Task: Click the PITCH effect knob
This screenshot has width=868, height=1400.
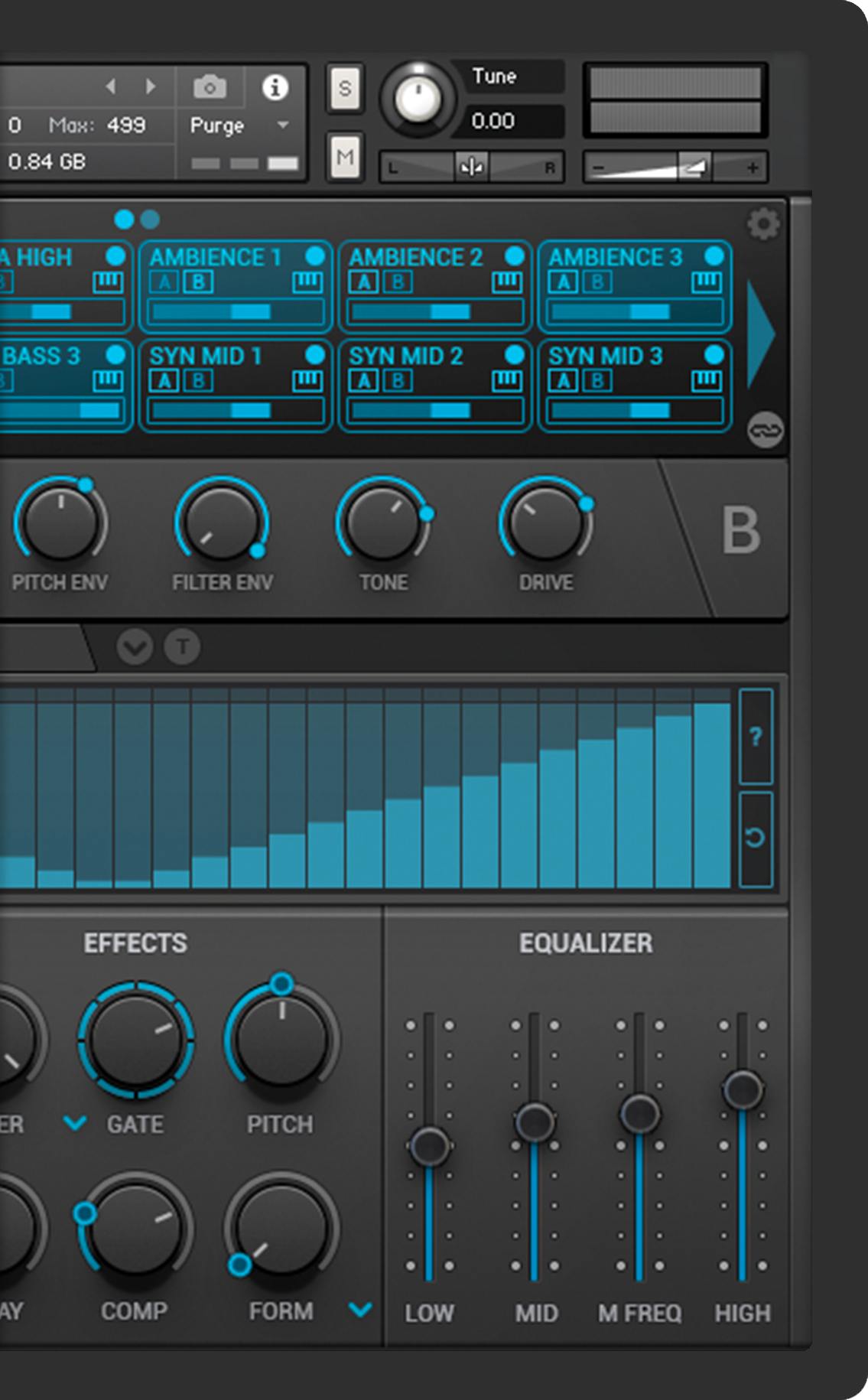Action: click(x=281, y=1039)
